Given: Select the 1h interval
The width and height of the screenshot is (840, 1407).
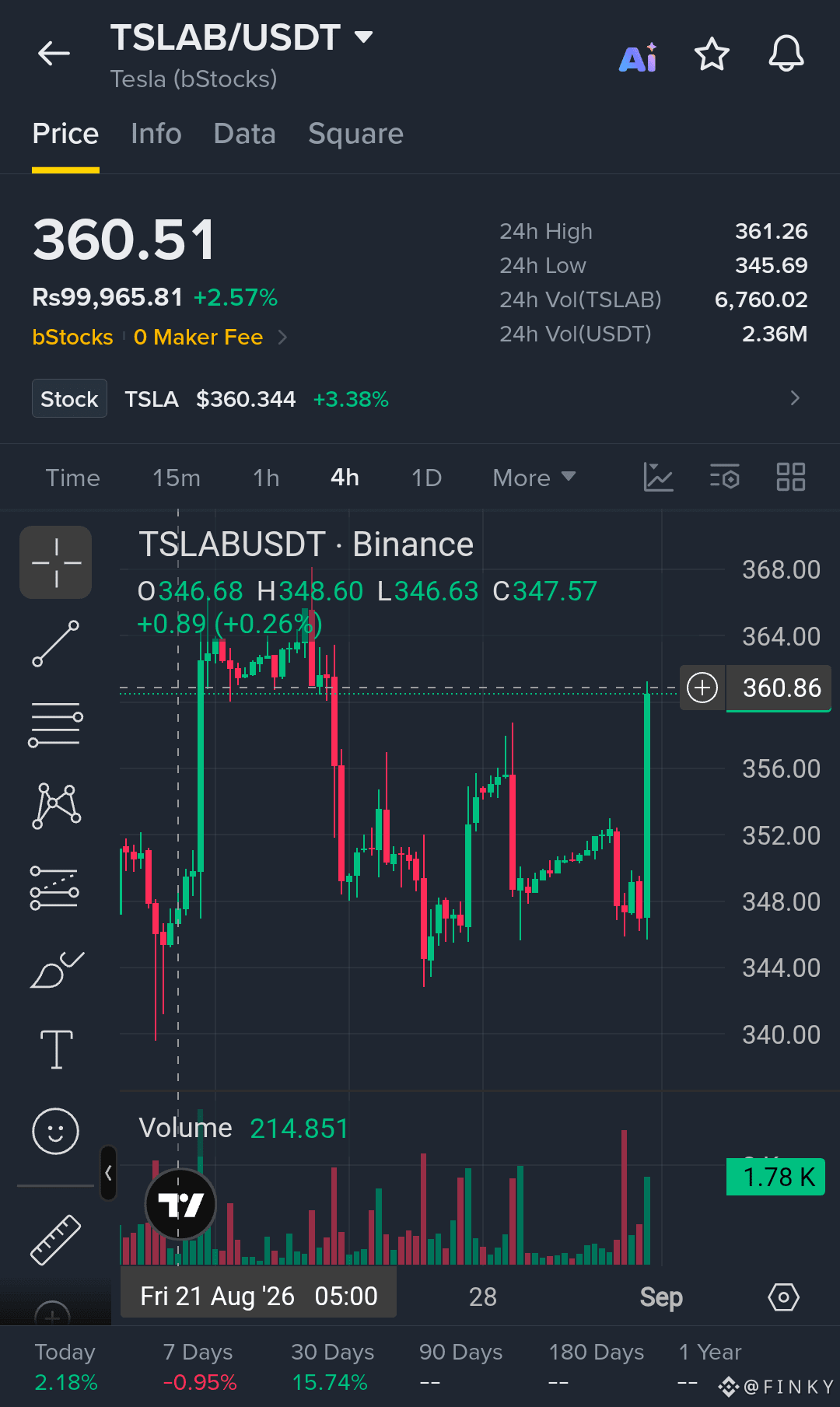Looking at the screenshot, I should pos(266,478).
